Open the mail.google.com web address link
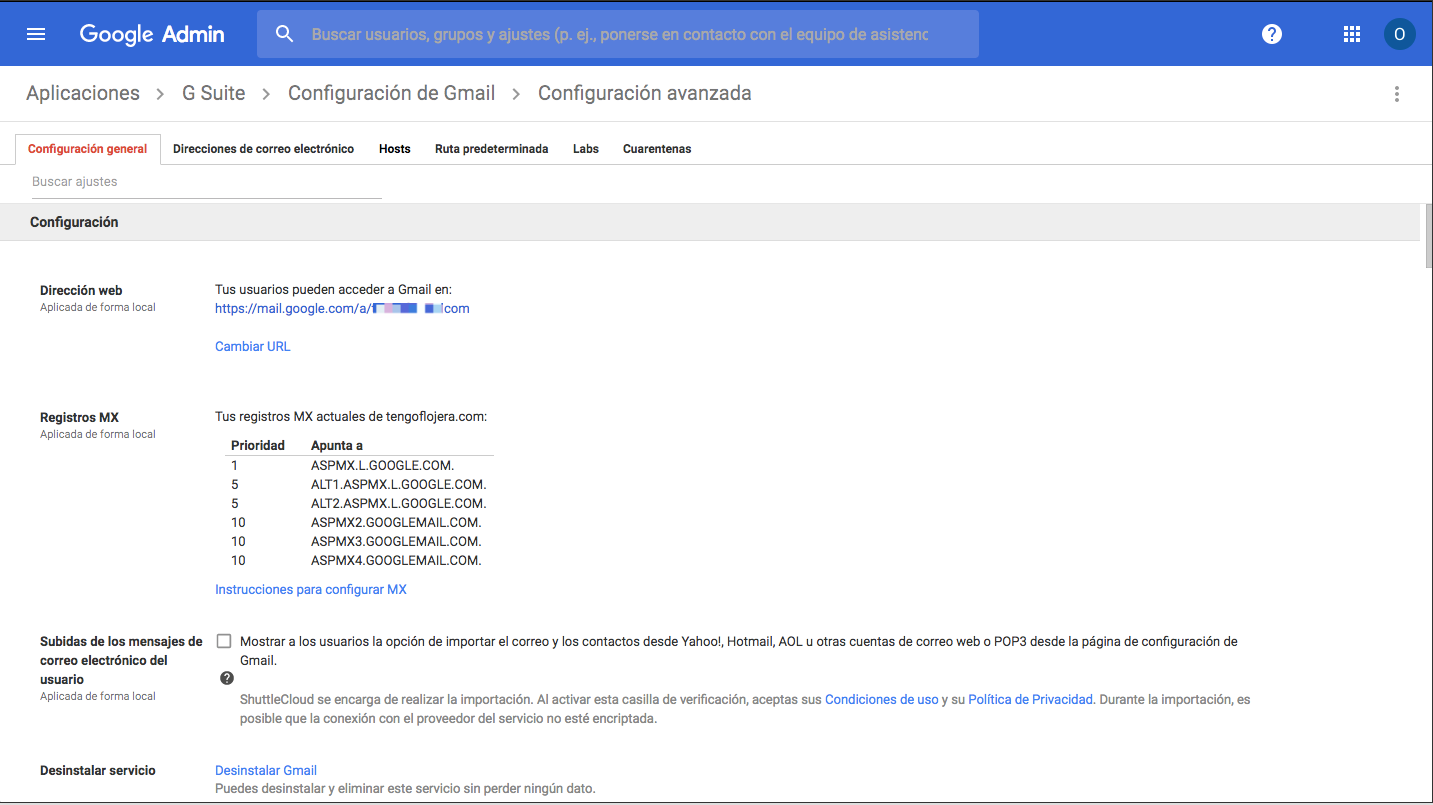This screenshot has width=1433, height=805. coord(342,309)
